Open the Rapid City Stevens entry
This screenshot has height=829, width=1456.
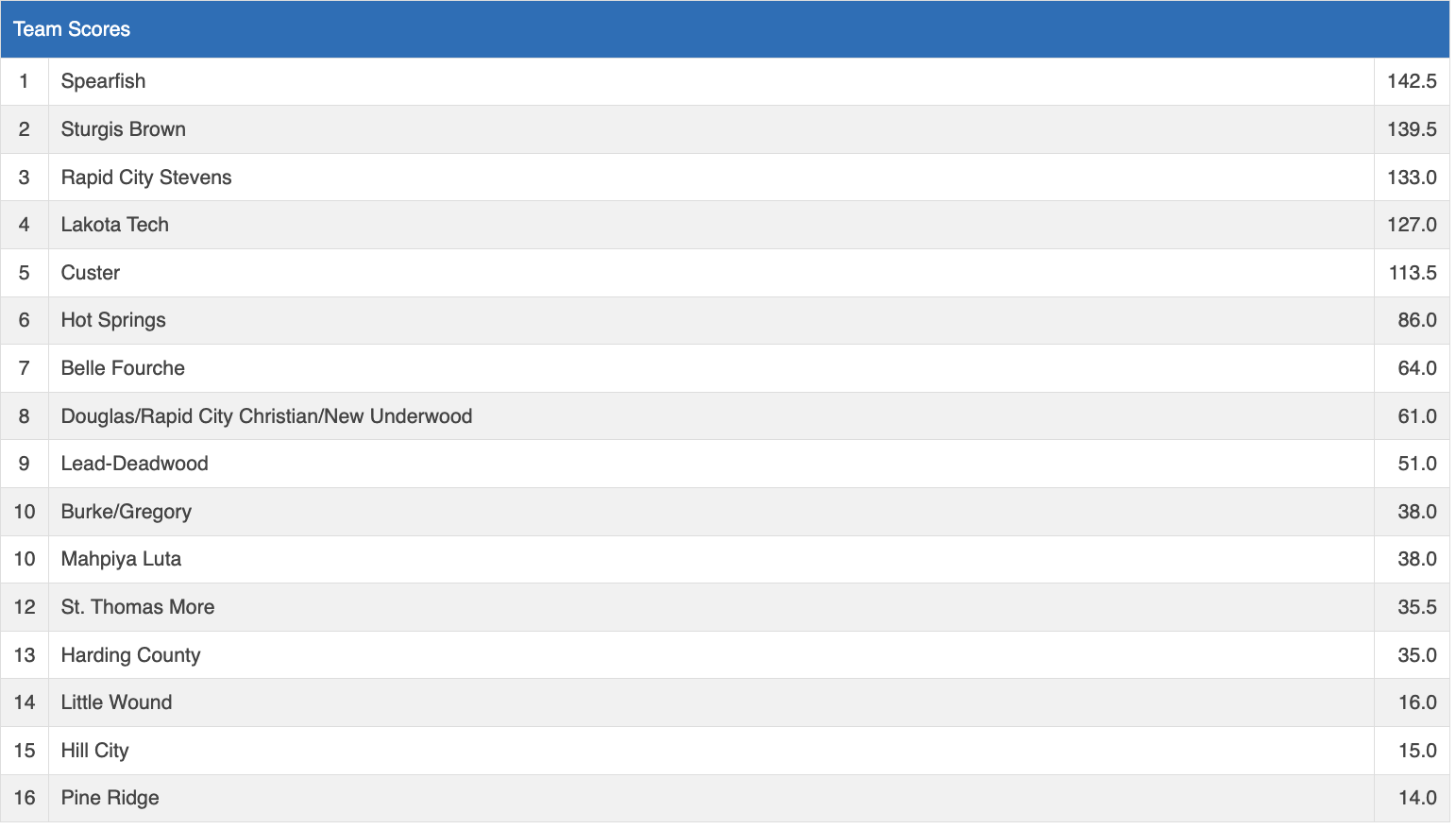tap(145, 178)
